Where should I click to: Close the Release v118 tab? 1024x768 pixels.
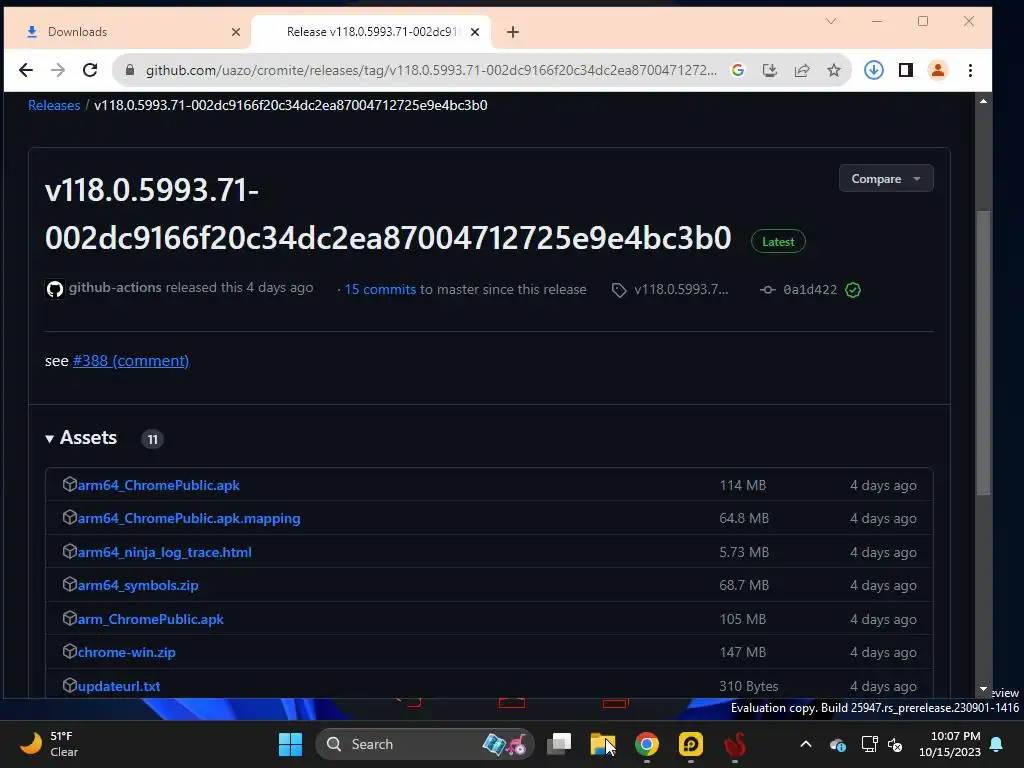pyautogui.click(x=475, y=32)
